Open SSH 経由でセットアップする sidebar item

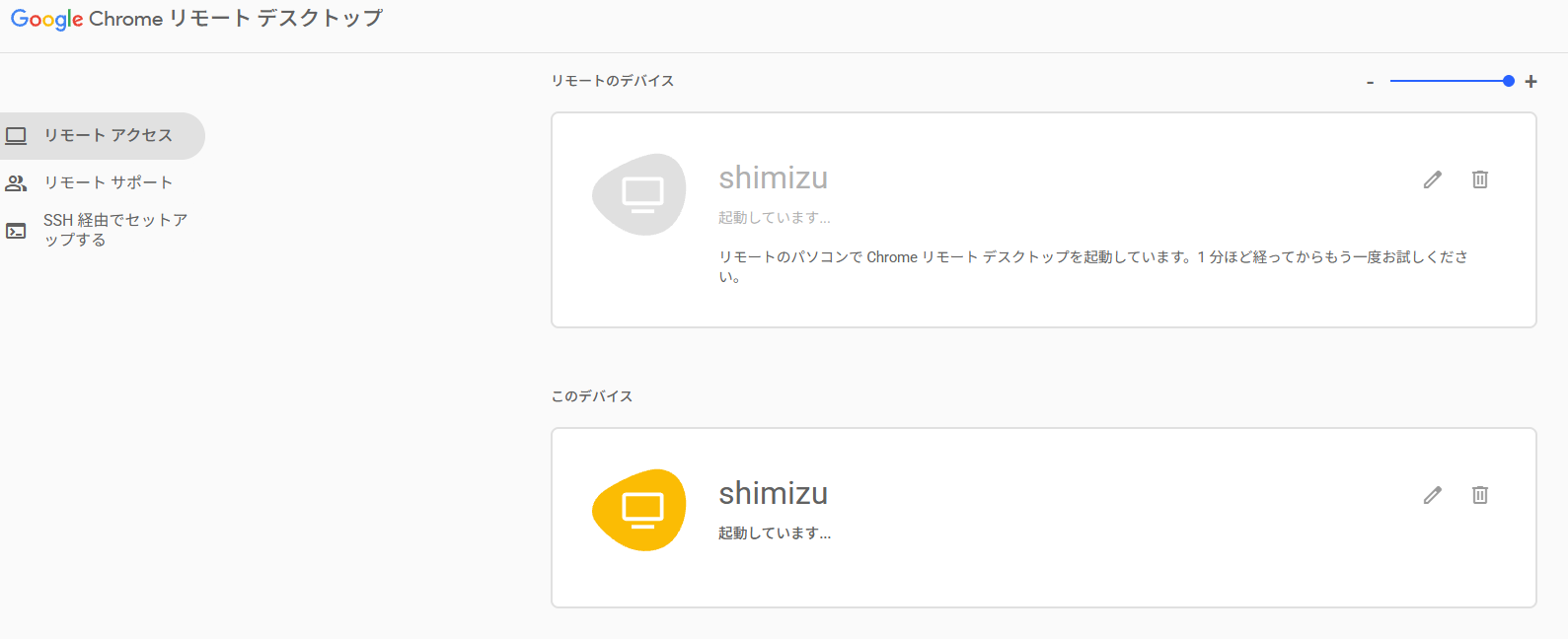[103, 231]
